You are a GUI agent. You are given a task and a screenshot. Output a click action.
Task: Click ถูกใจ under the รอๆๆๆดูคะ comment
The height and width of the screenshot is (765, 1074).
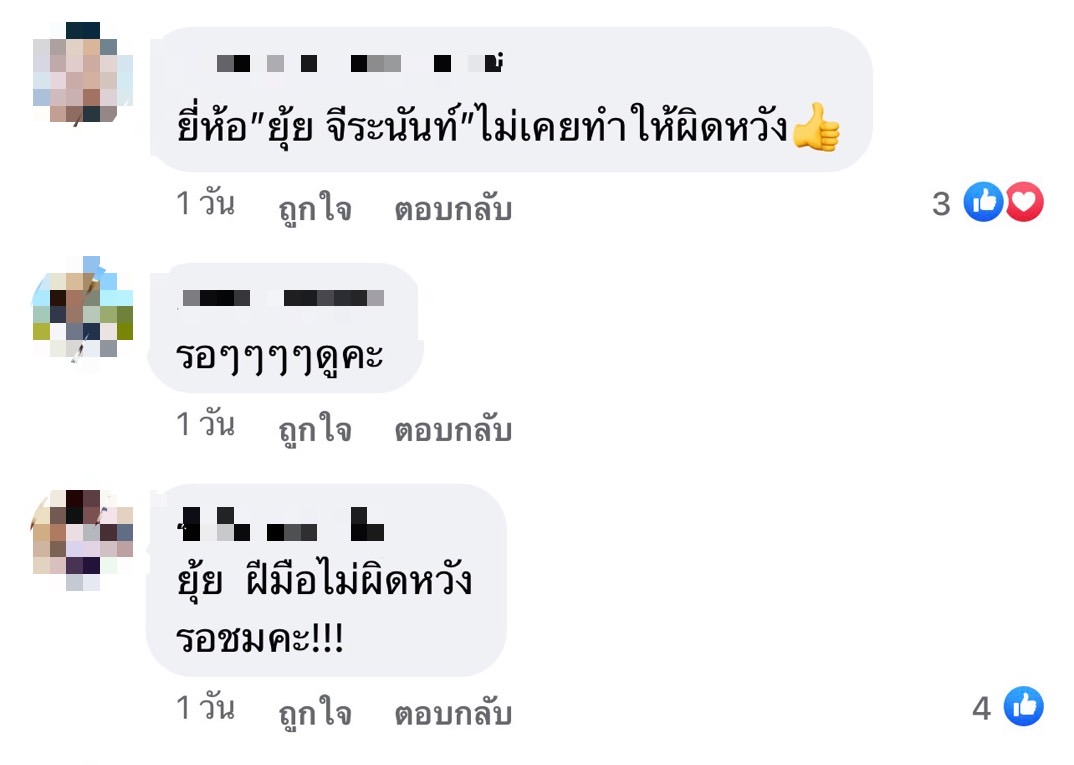[x=315, y=429]
